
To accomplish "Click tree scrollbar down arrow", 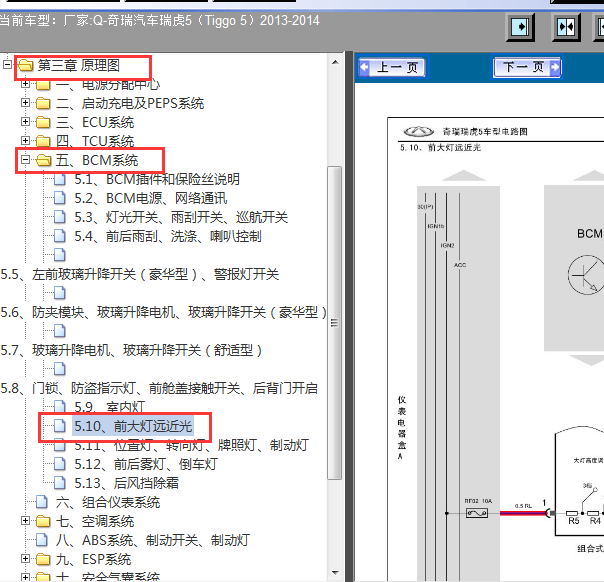I will coord(335,573).
